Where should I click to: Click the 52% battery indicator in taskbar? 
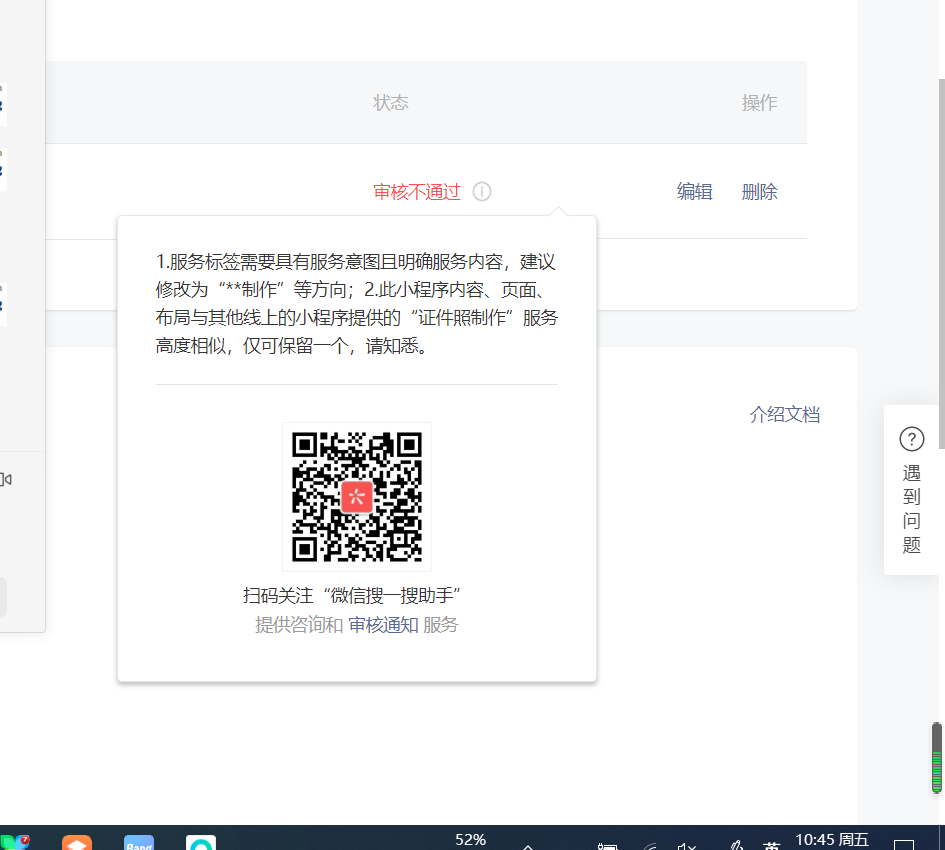(x=471, y=840)
